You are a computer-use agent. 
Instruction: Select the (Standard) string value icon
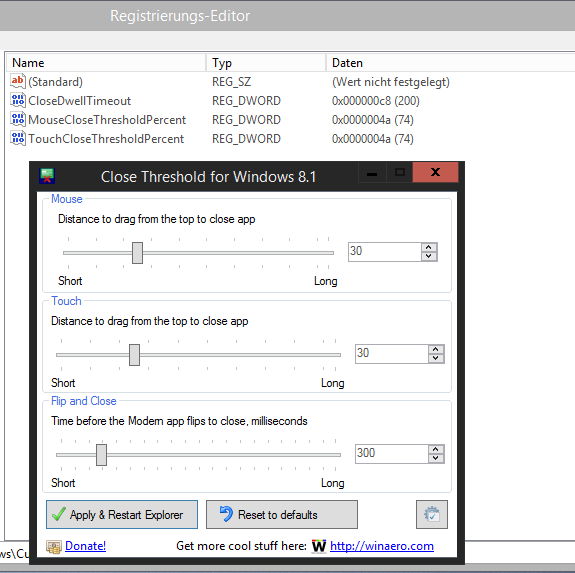[x=18, y=81]
